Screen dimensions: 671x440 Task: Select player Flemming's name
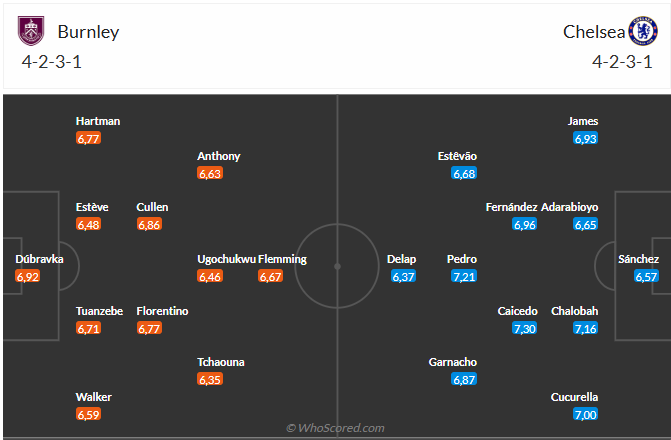point(282,259)
